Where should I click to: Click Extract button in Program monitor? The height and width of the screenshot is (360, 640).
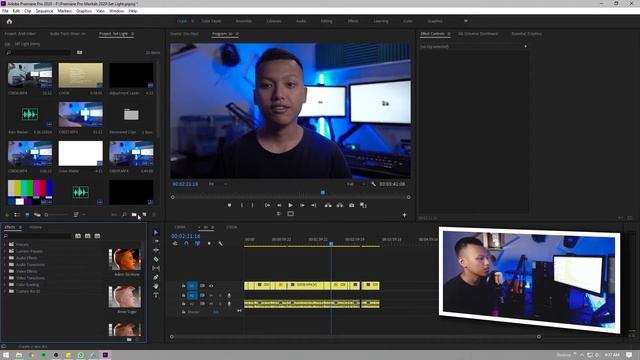point(340,205)
